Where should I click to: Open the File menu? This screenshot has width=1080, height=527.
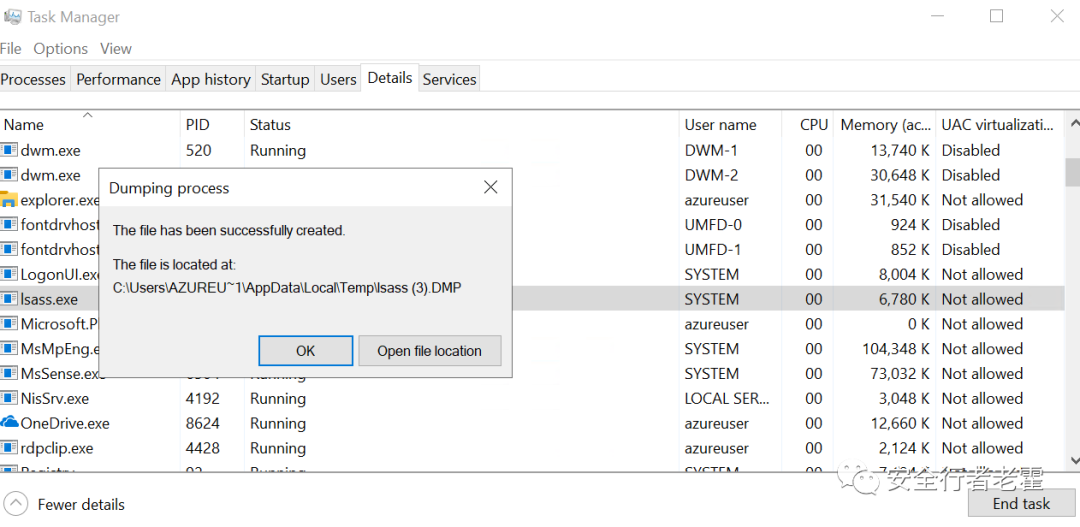pyautogui.click(x=10, y=49)
